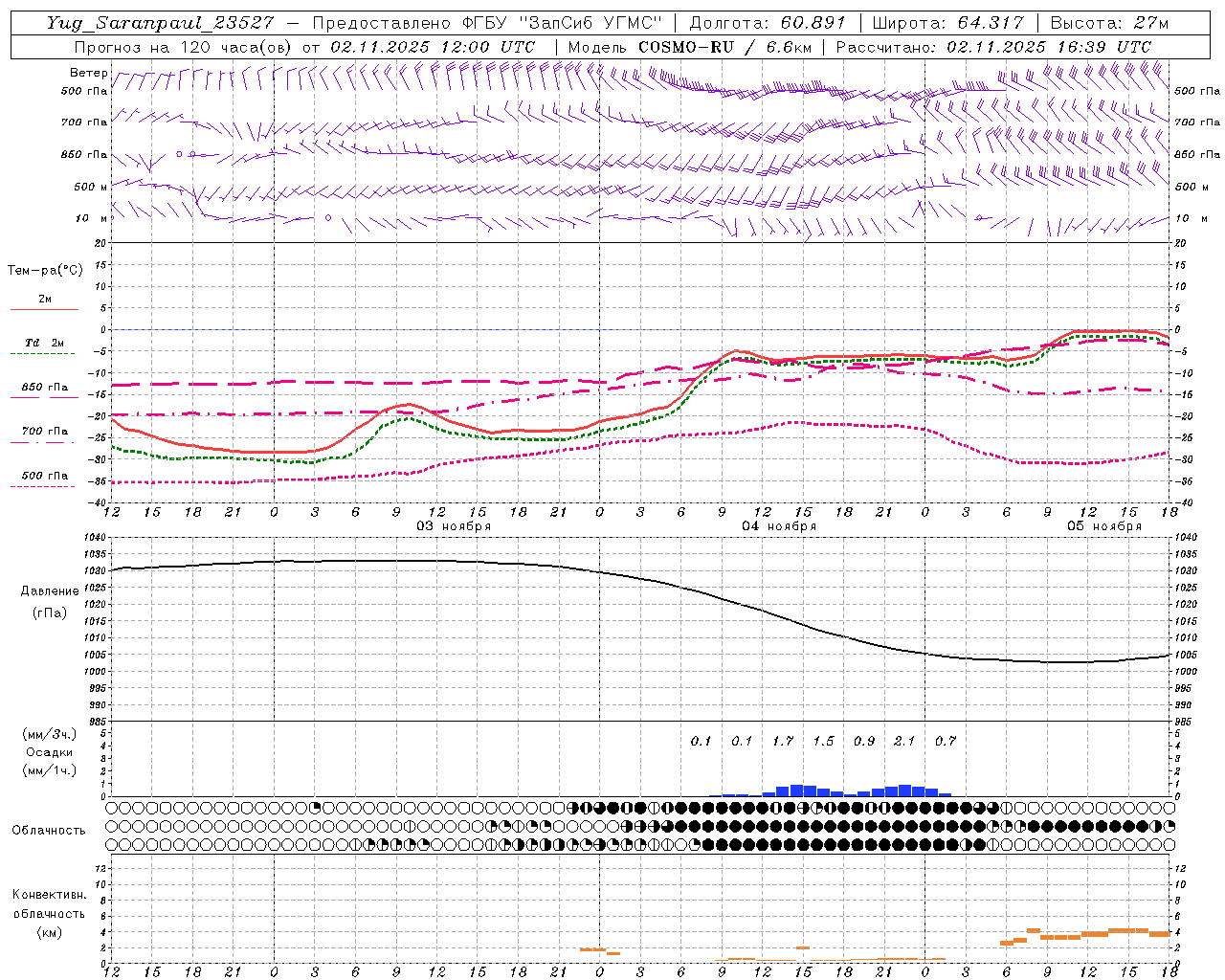This screenshot has width=1225, height=980.
Task: Click the 0.7 precipitation value
Action: 946,741
